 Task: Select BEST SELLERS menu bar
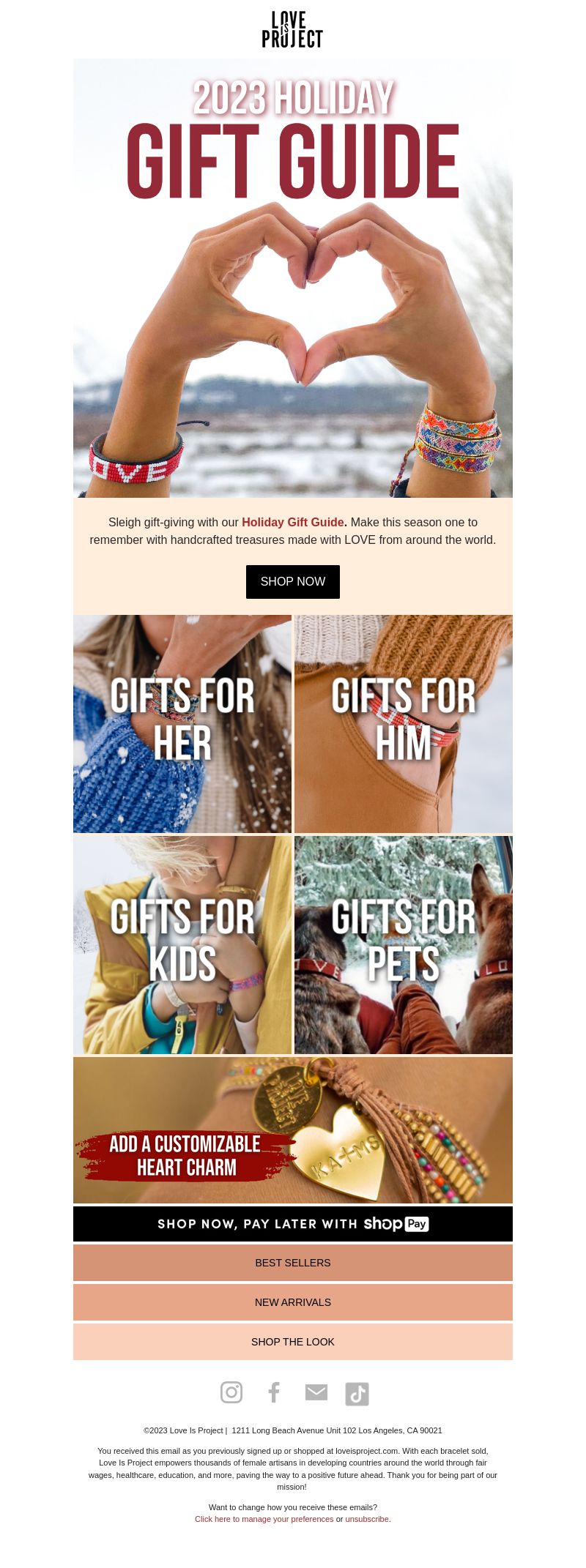293,1263
